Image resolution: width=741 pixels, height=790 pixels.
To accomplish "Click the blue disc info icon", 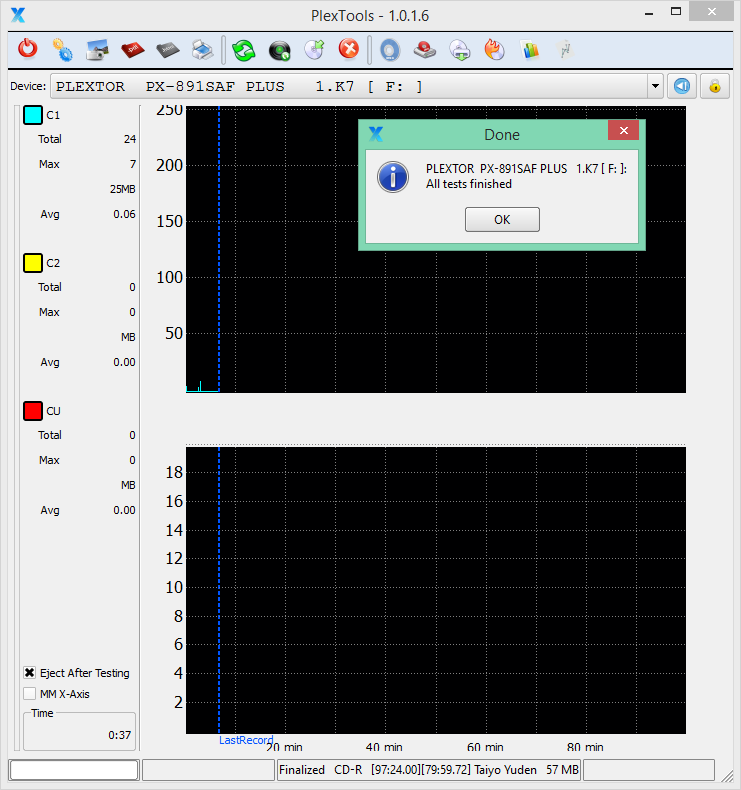I will [389, 50].
